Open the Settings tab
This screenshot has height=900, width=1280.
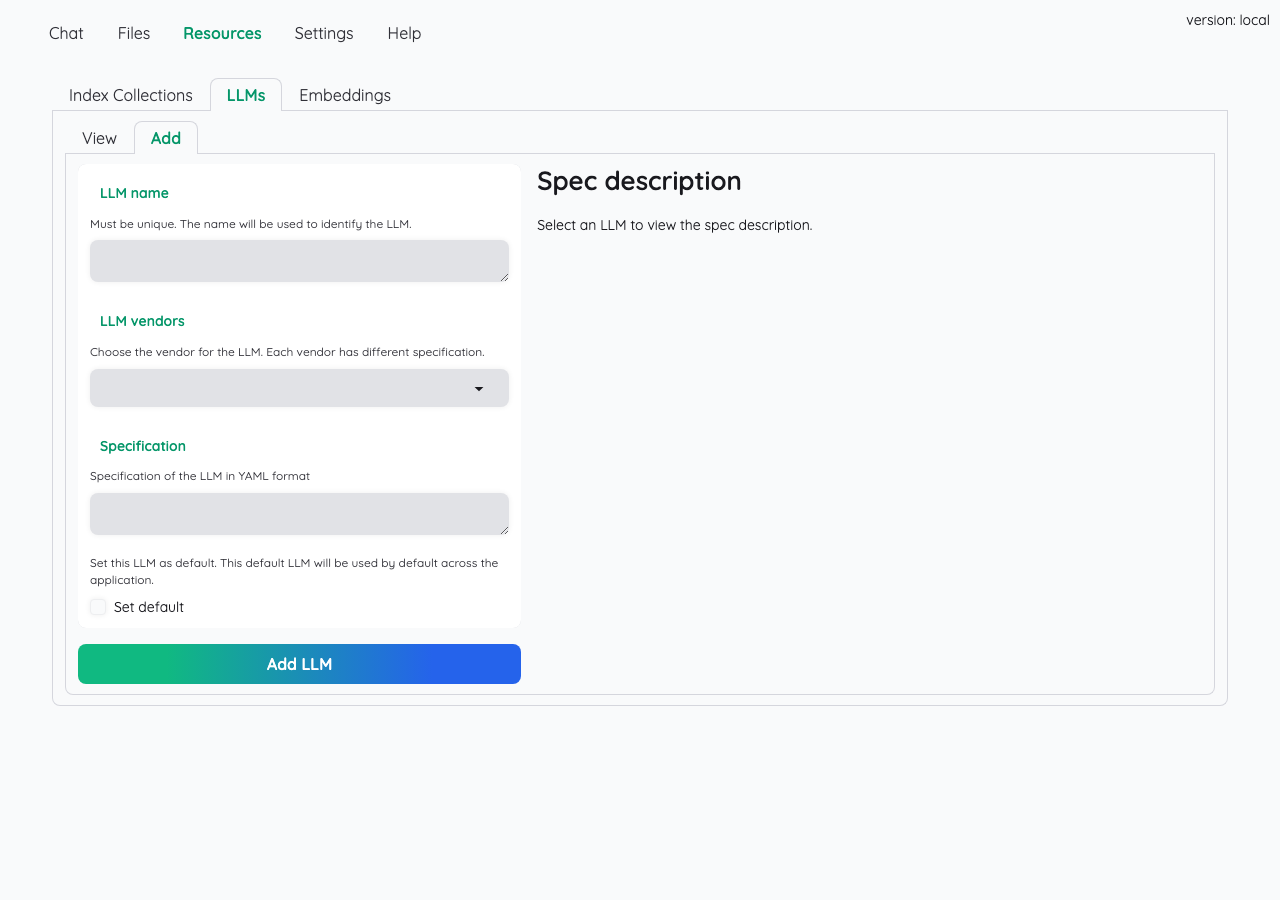pos(324,33)
